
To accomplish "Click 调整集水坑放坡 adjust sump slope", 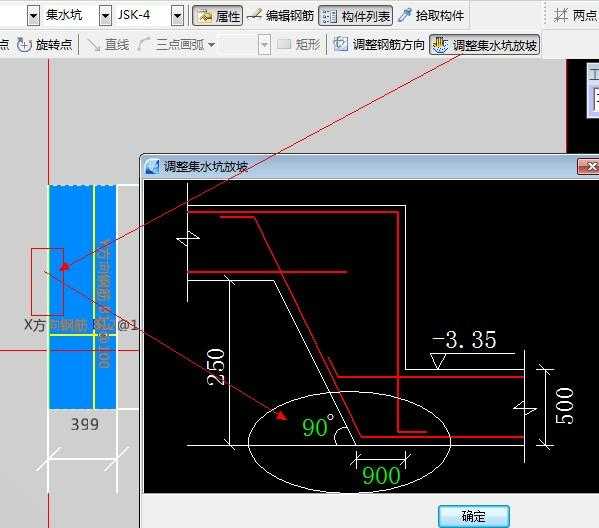I will click(x=484, y=45).
